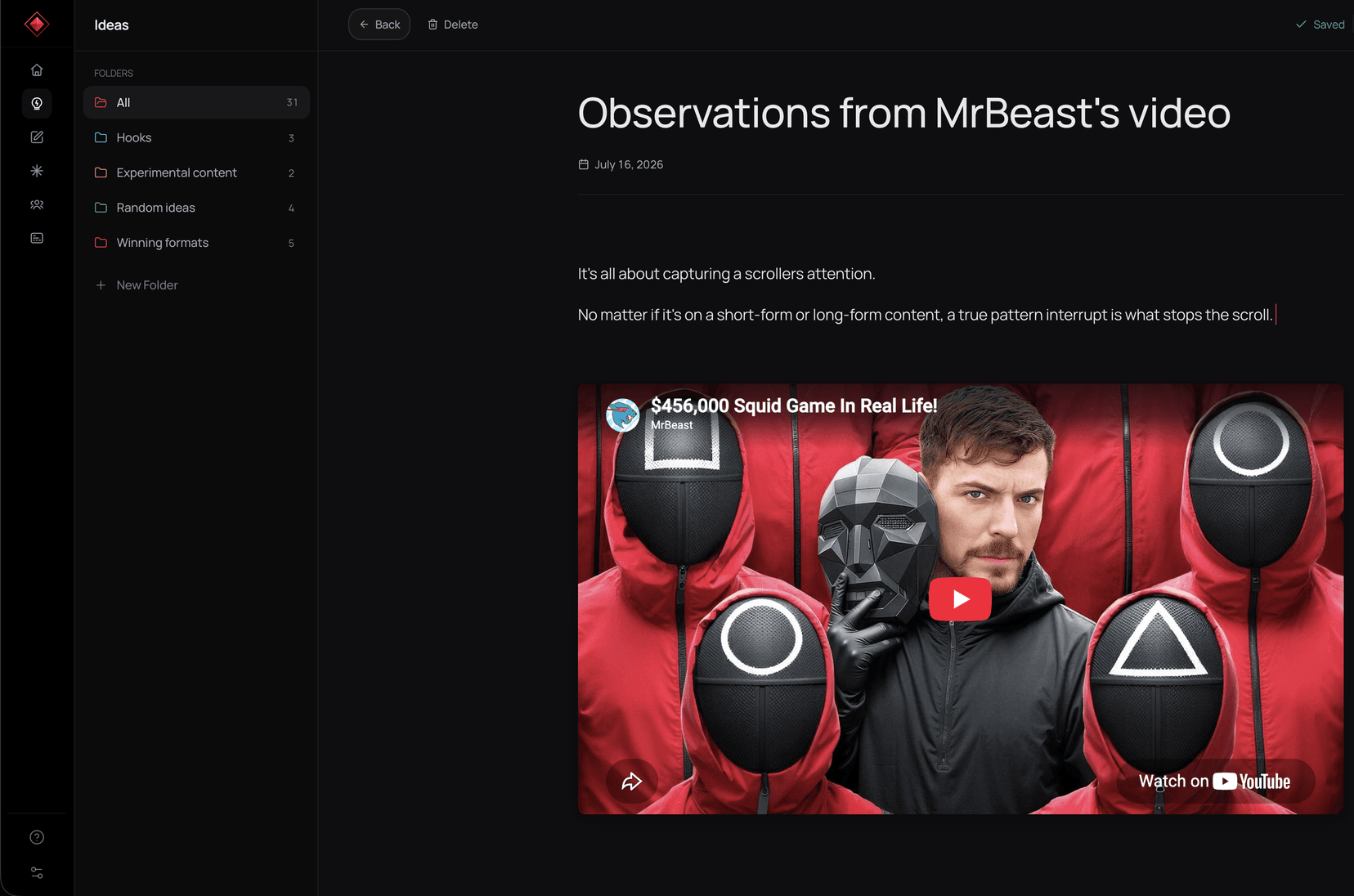This screenshot has height=896, width=1354.
Task: Click the MrBeast channel name on video
Action: [x=672, y=425]
